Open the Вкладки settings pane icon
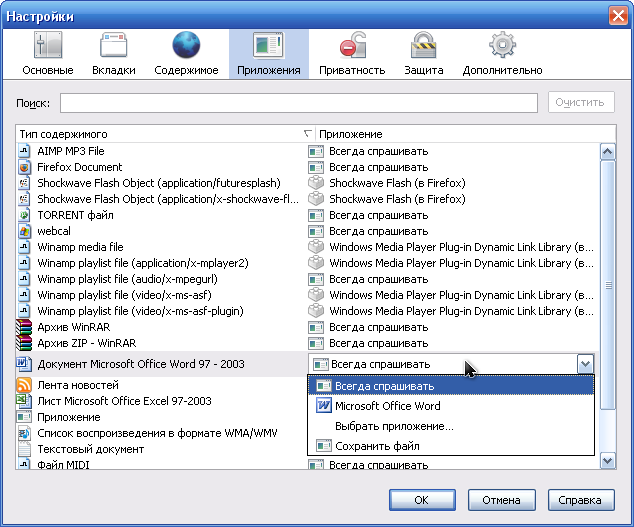Viewport: 634px width, 527px height. pos(114,44)
